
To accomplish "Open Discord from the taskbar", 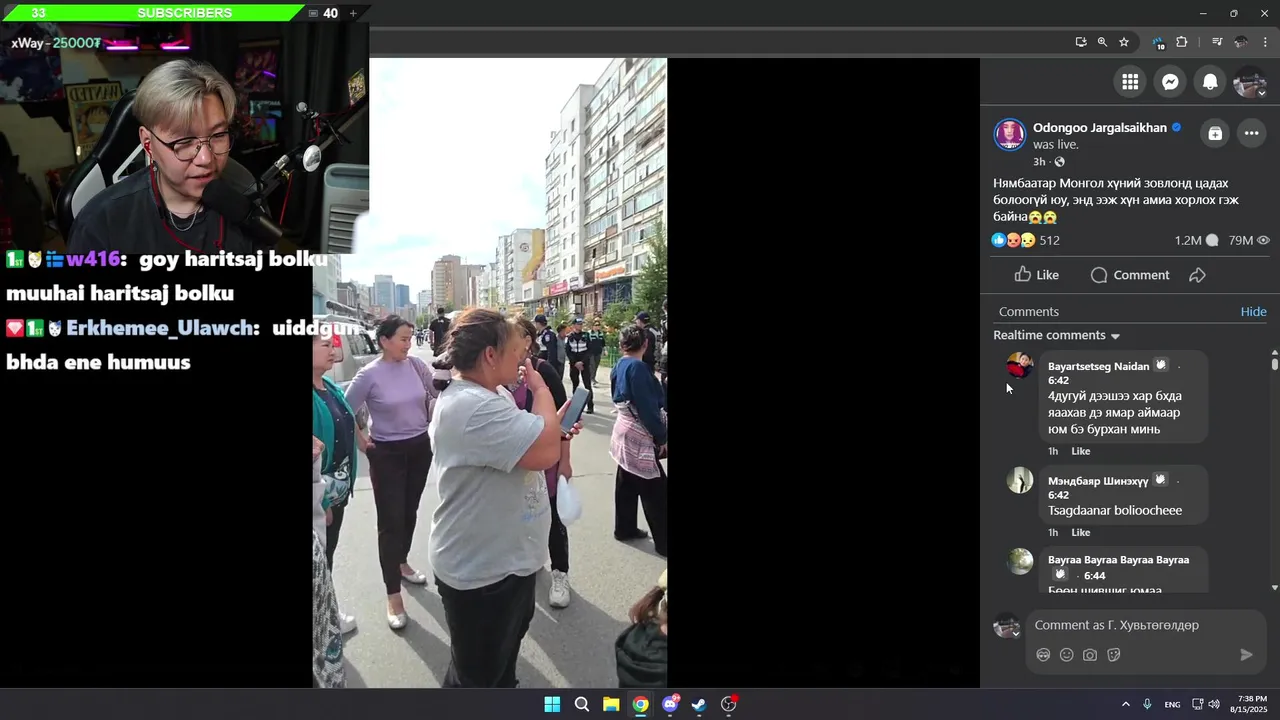I will [x=670, y=704].
